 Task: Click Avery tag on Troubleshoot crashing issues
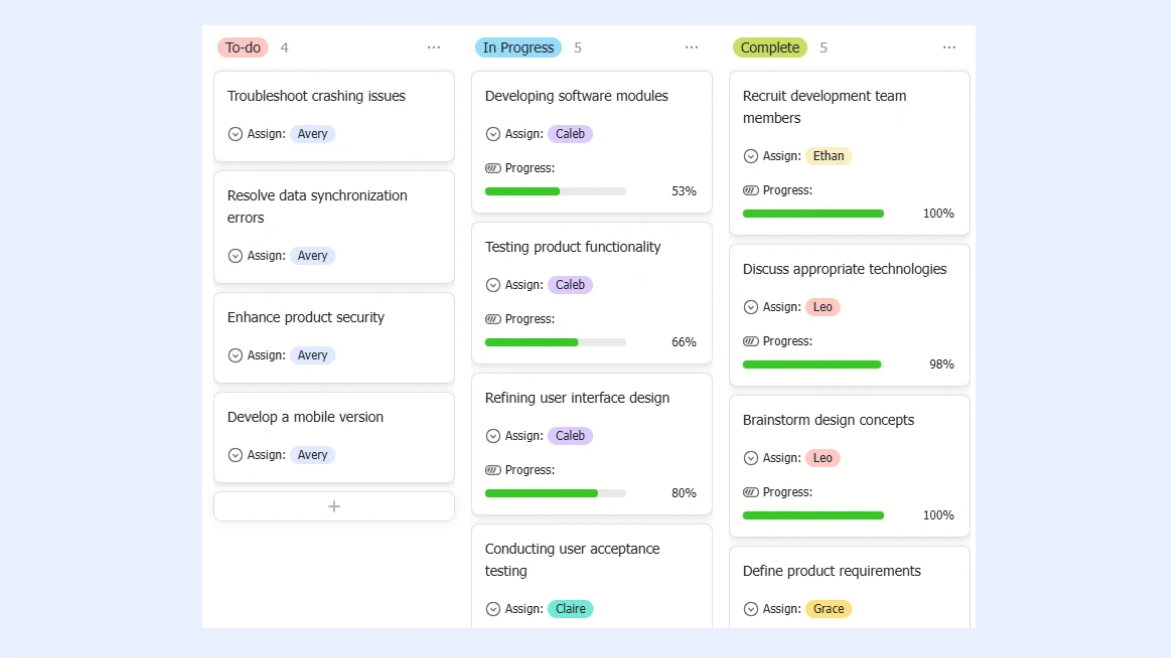312,134
